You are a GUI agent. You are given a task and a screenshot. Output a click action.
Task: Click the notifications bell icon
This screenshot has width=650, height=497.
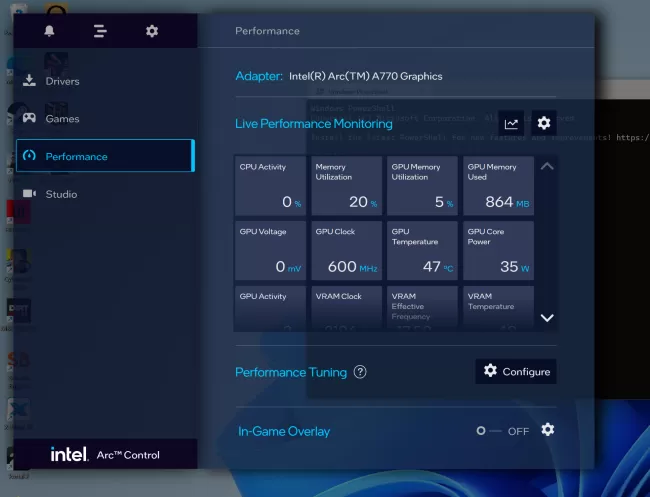[50, 31]
